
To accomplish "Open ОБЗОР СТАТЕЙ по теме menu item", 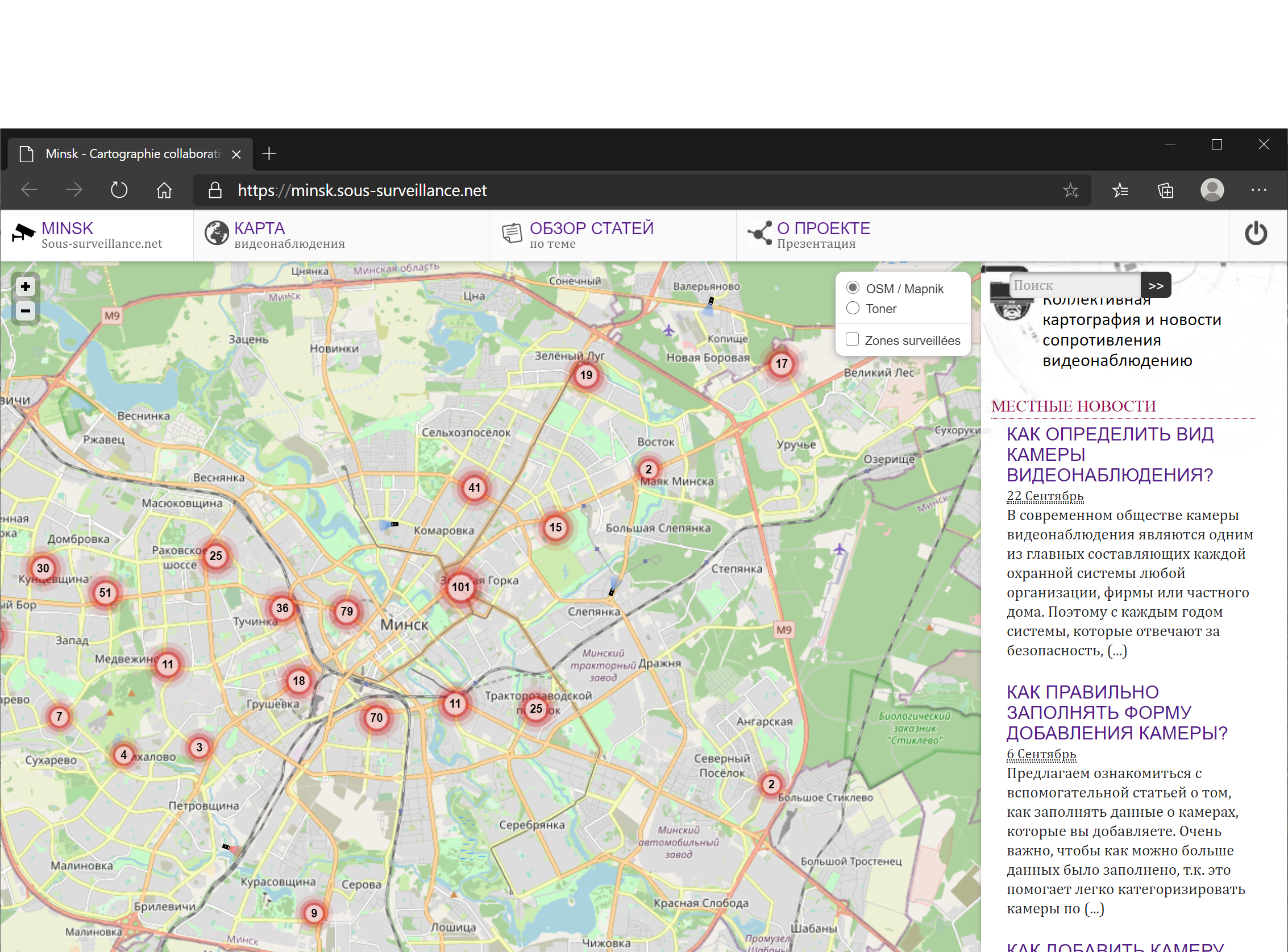I will click(613, 235).
